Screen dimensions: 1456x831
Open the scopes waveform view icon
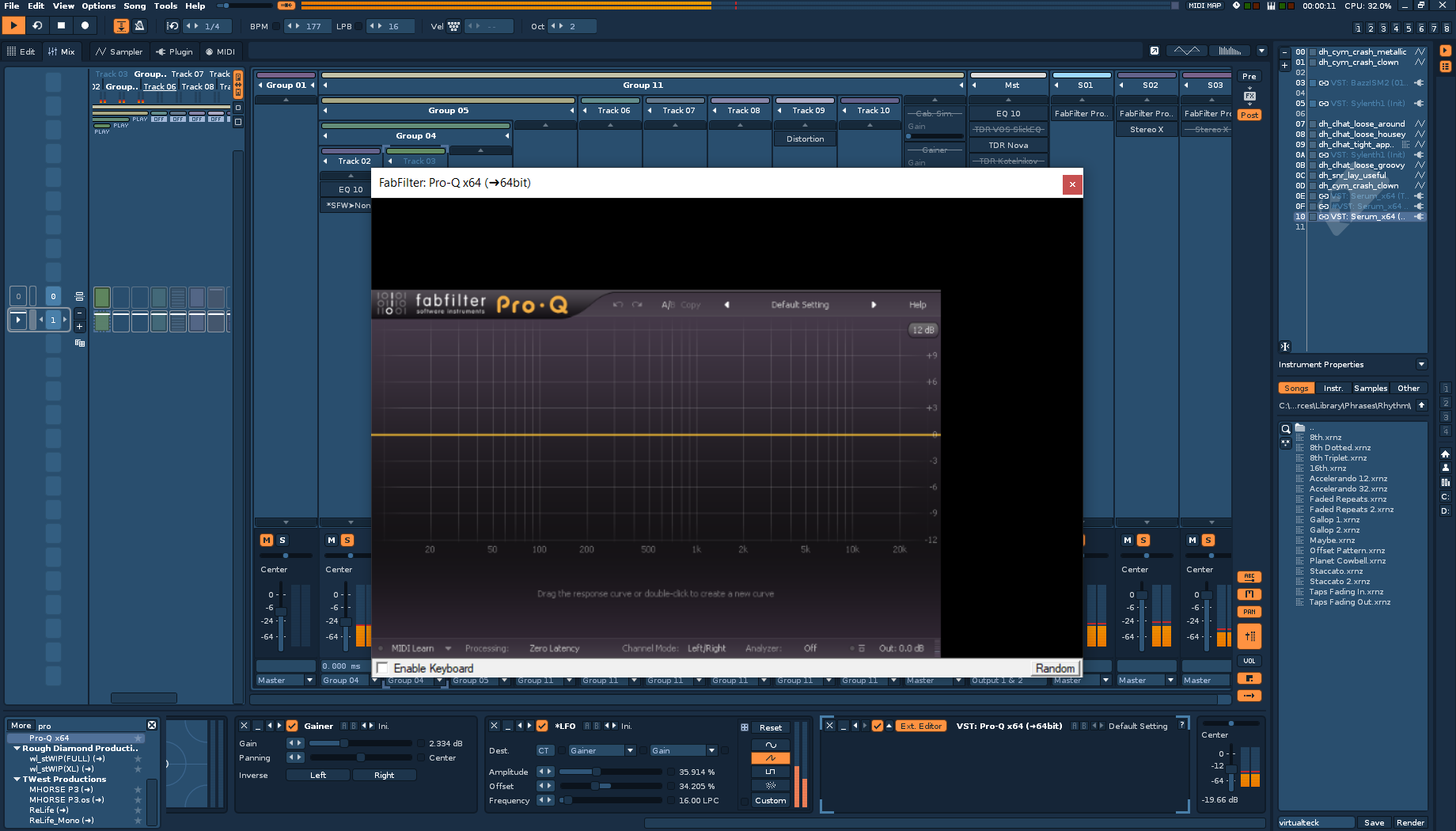coord(1186,51)
